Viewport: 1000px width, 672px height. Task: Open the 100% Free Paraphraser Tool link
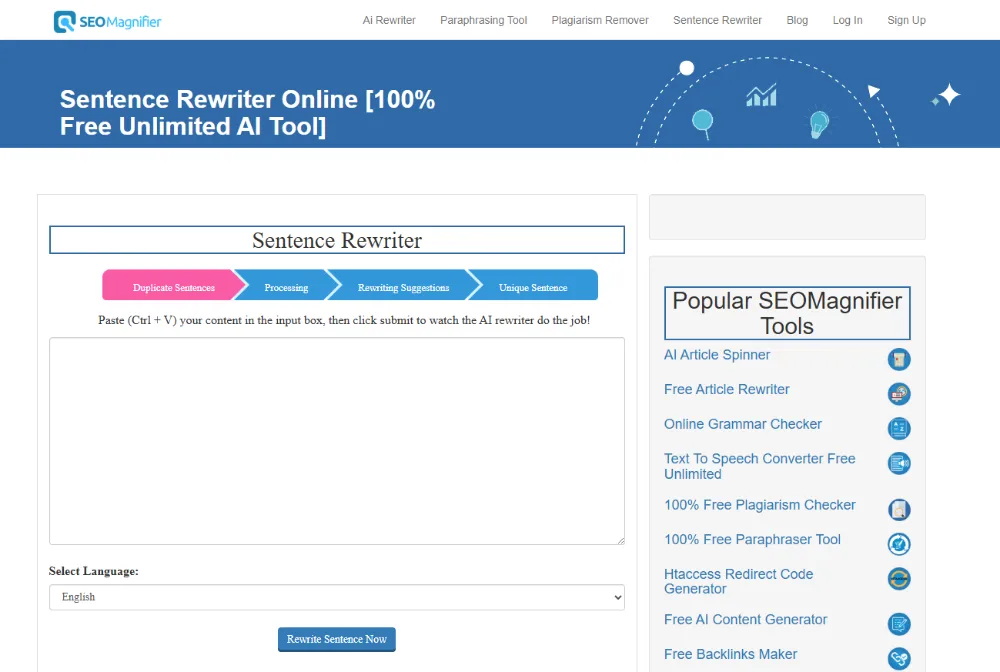click(x=753, y=539)
